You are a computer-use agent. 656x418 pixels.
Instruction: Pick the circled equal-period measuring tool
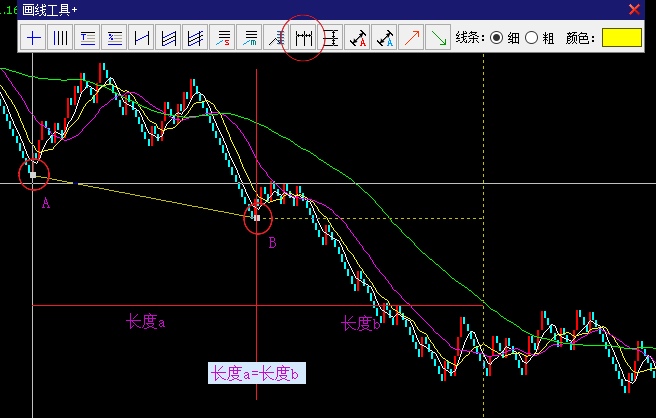pyautogui.click(x=304, y=39)
